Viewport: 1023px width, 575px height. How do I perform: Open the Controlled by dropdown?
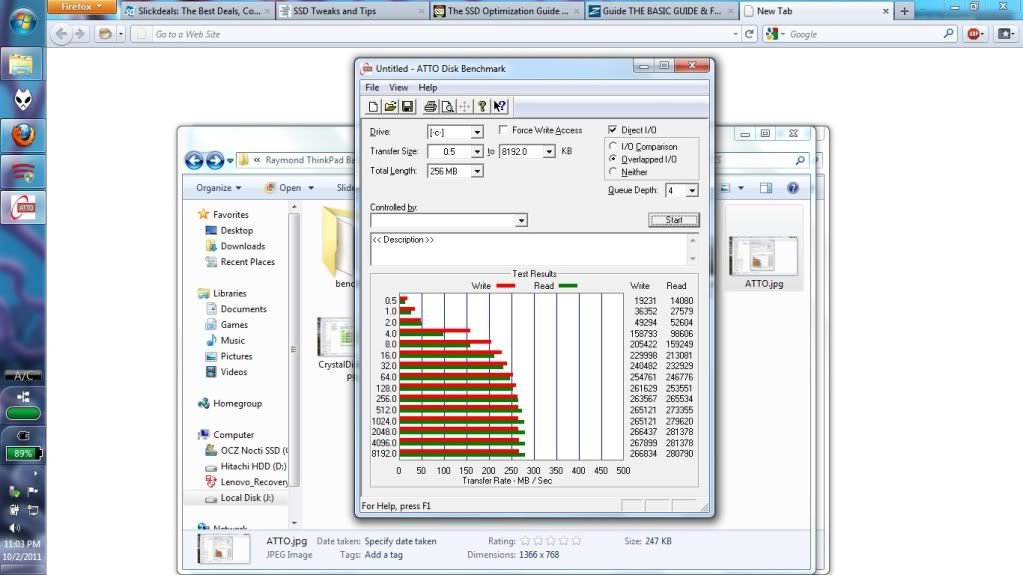click(521, 221)
